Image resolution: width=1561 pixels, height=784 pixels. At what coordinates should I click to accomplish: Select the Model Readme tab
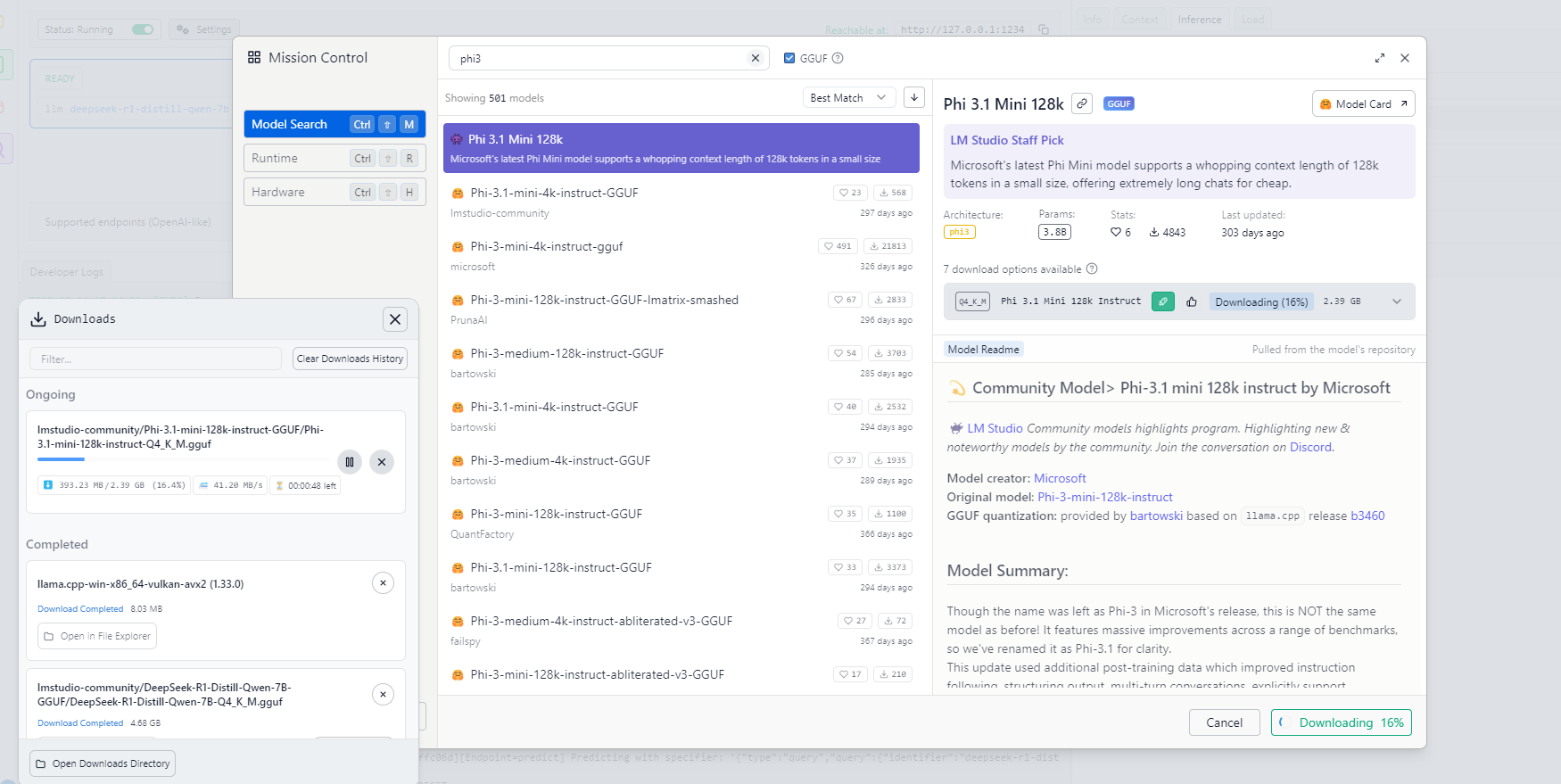(983, 350)
